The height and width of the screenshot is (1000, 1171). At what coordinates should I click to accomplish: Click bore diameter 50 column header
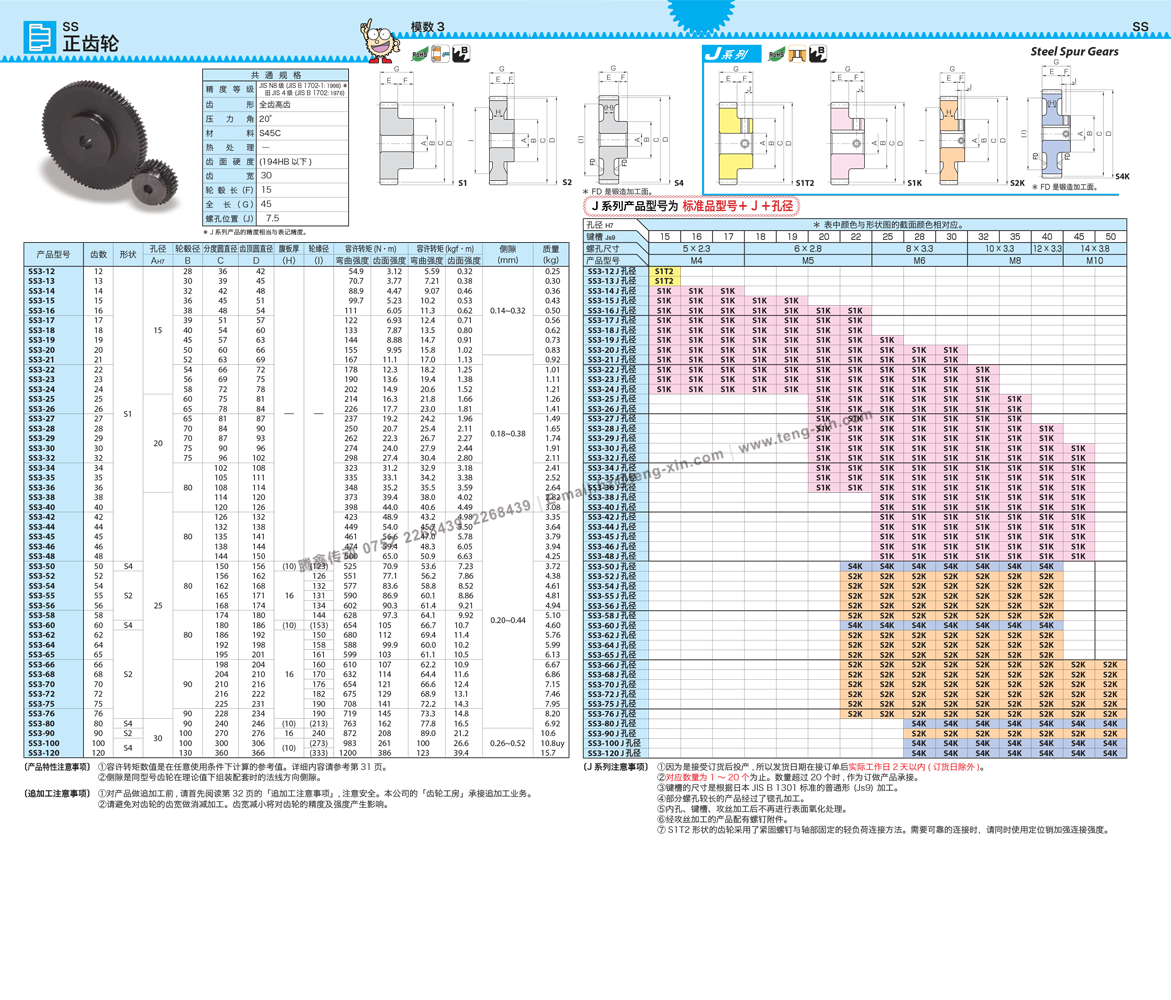[x=1110, y=237]
